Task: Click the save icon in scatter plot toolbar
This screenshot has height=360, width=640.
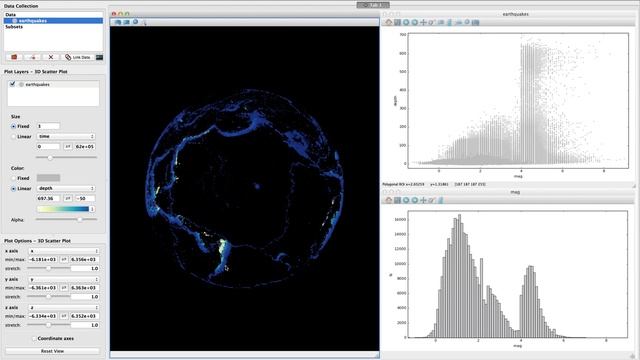Action: (397, 22)
